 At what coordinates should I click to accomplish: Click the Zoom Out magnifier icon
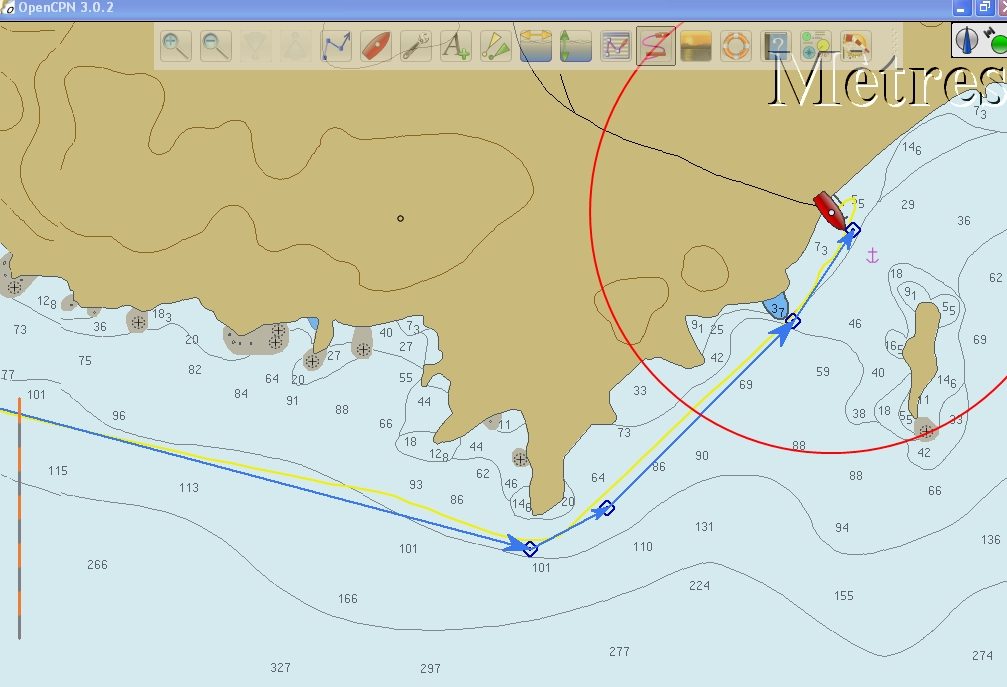[x=216, y=46]
